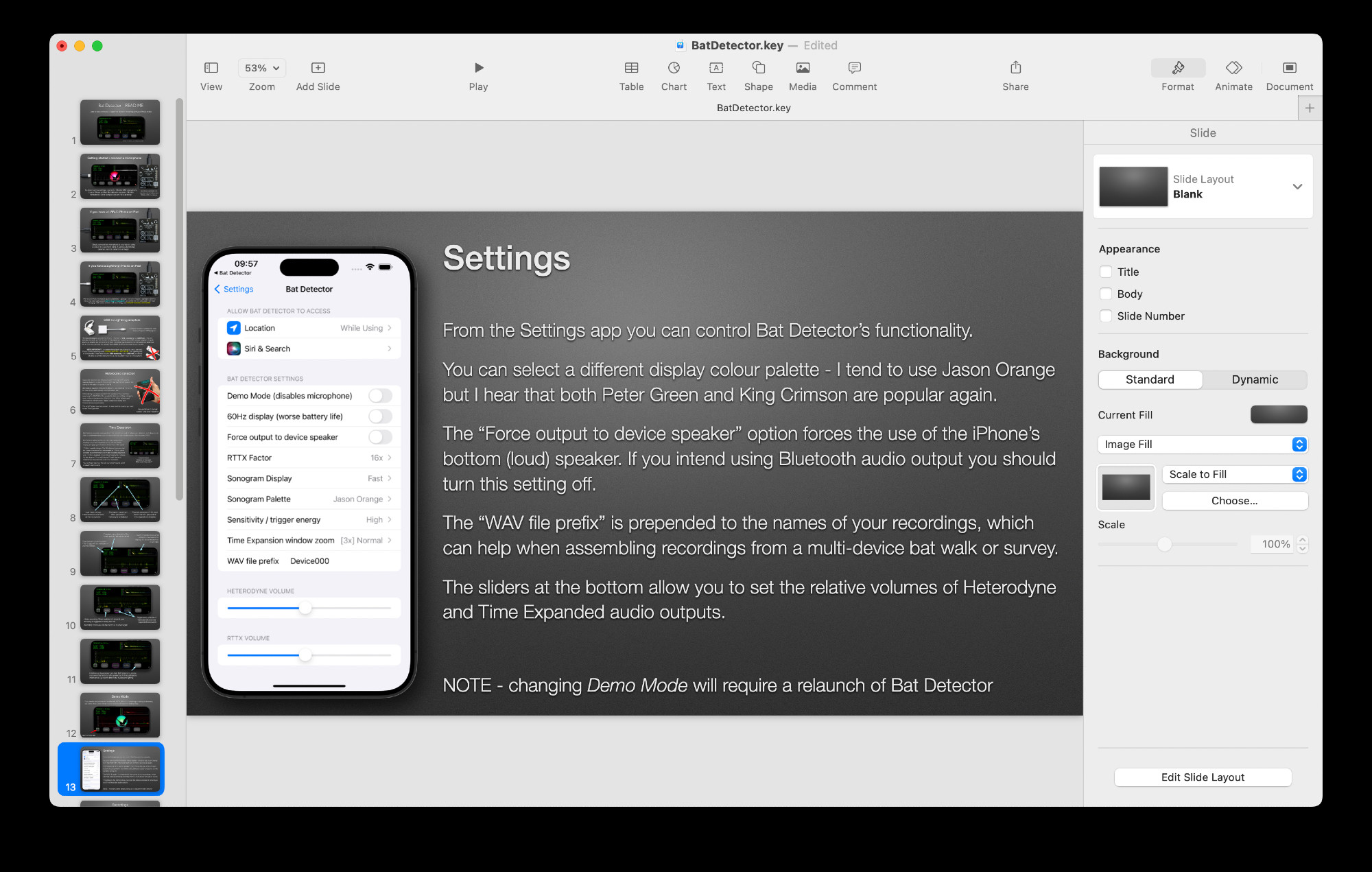Enable the Title checkbox under Appearance
Viewport: 1372px width, 872px height.
point(1106,272)
